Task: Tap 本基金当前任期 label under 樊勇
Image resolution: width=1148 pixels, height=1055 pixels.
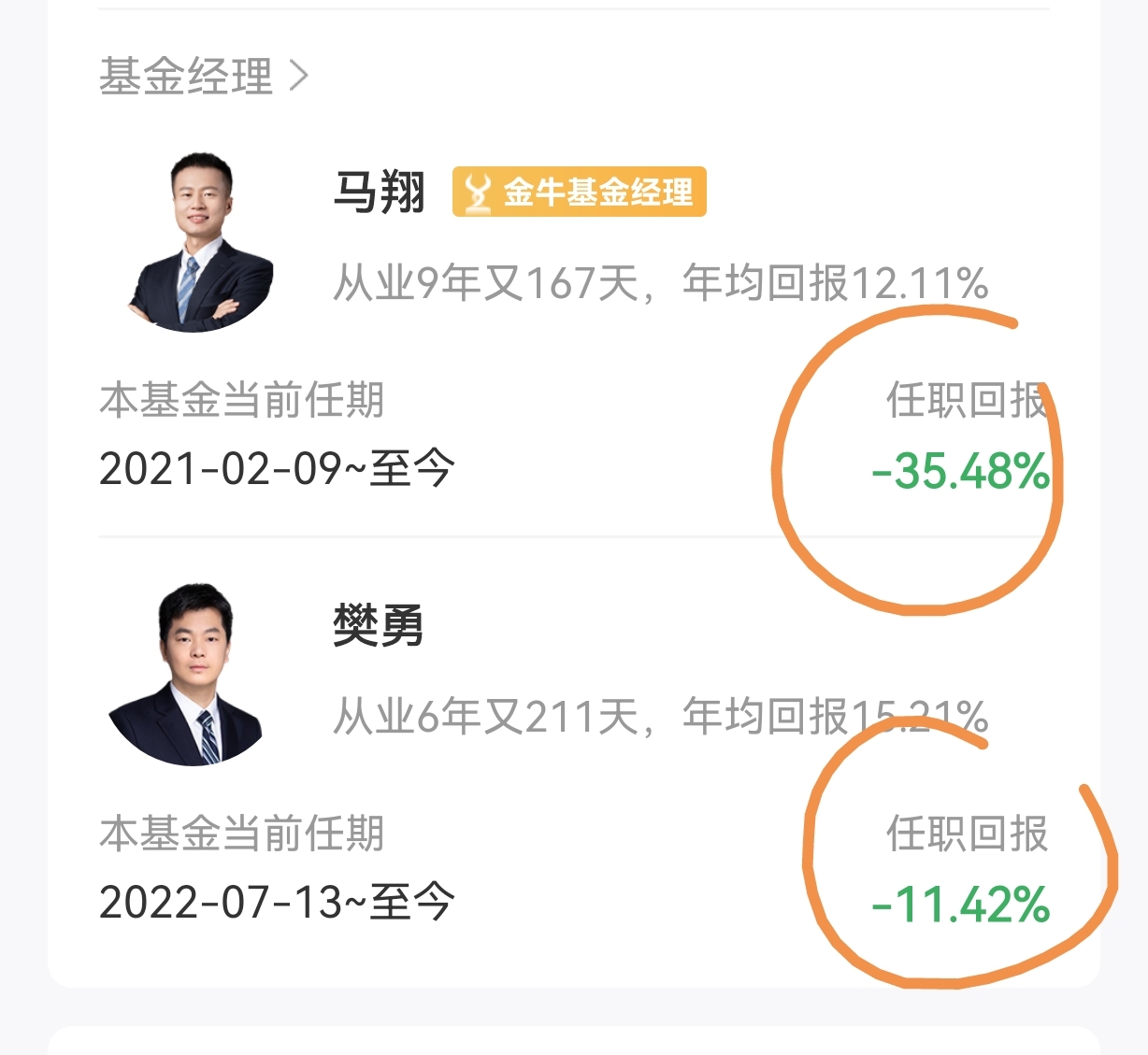Action: click(242, 834)
